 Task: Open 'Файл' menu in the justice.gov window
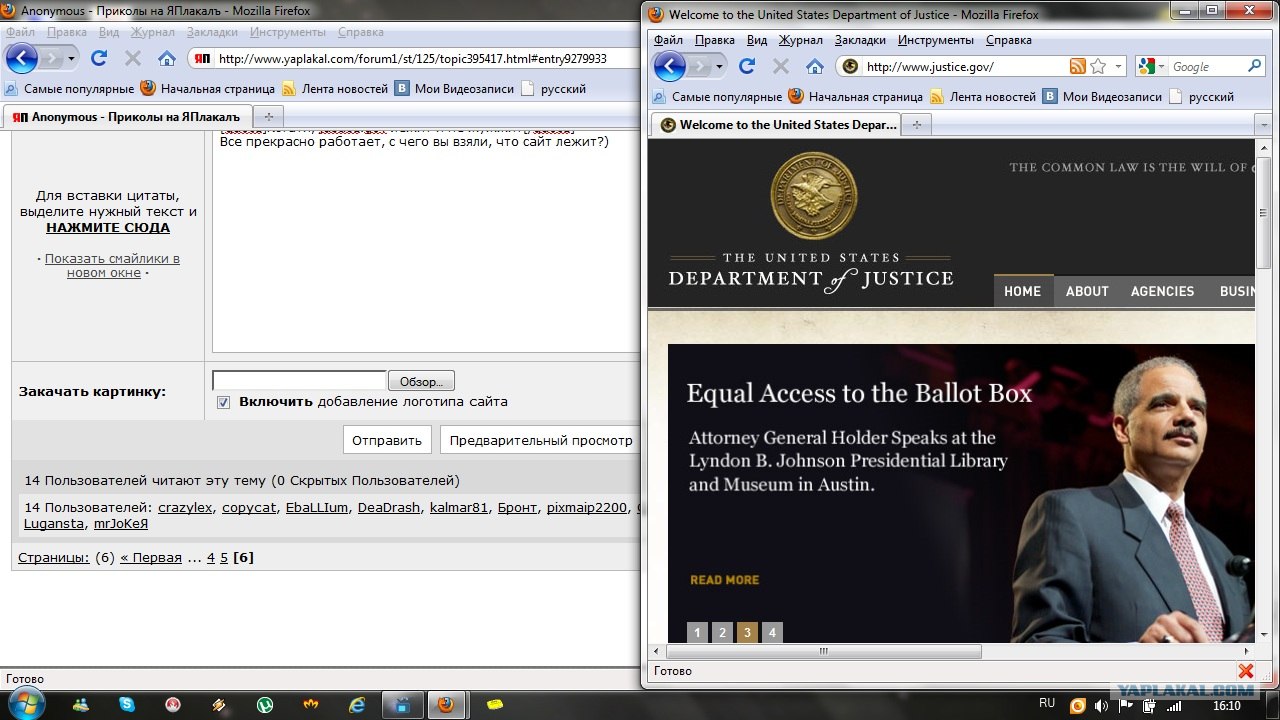668,40
